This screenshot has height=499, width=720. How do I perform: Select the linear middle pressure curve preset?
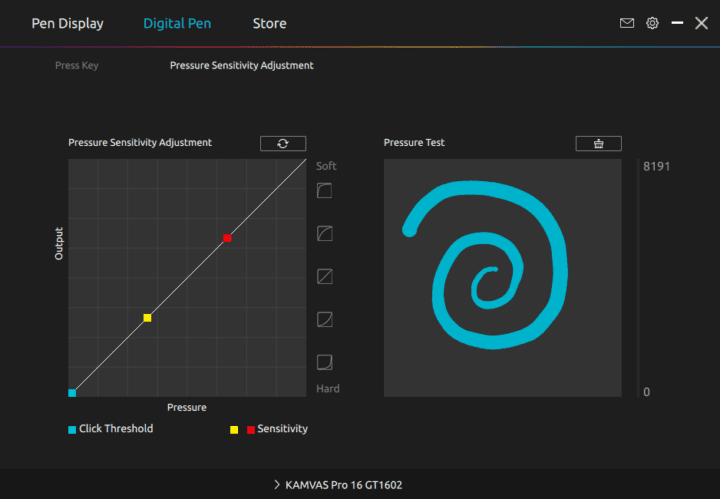(x=324, y=276)
